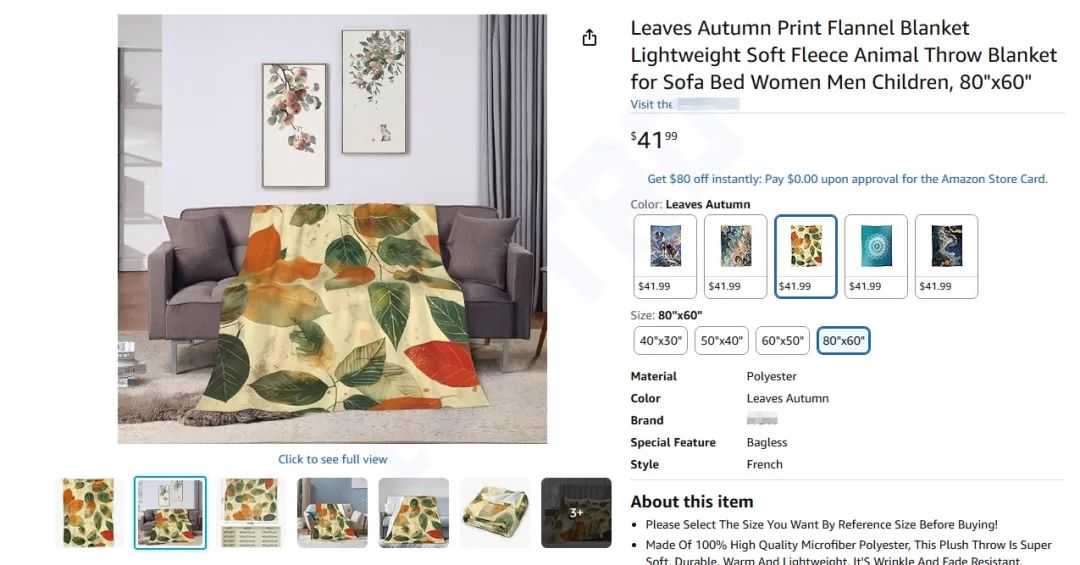Show the blanket on bed thumbnail
1080x565 pixels.
(x=414, y=513)
